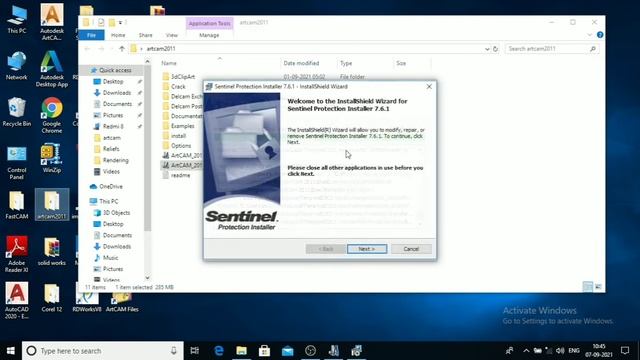Click the volume icon in system tray

(560, 351)
